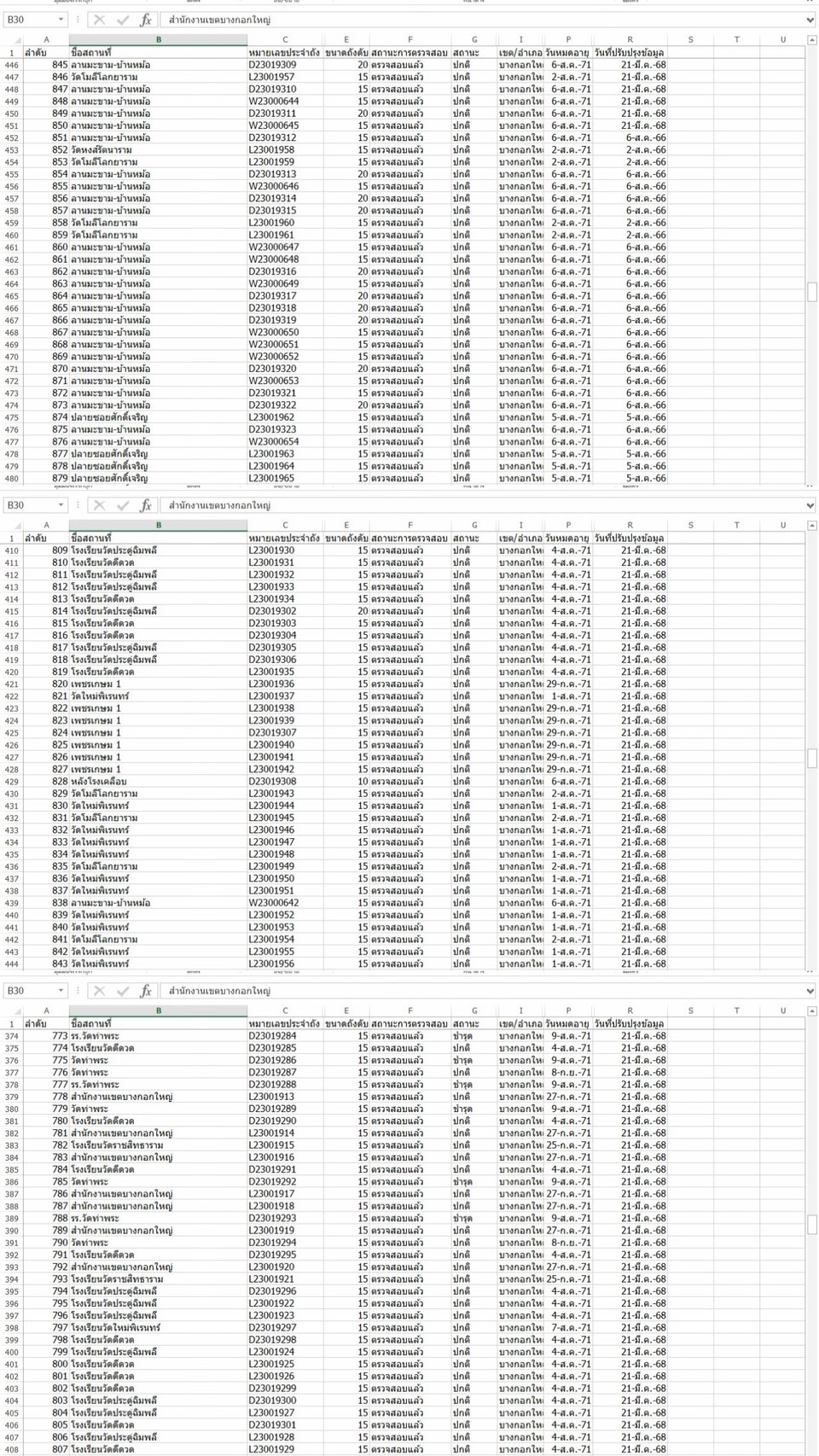Click the formula bar text in middle spreadsheet
This screenshot has height=1456, width=819.
(x=219, y=505)
